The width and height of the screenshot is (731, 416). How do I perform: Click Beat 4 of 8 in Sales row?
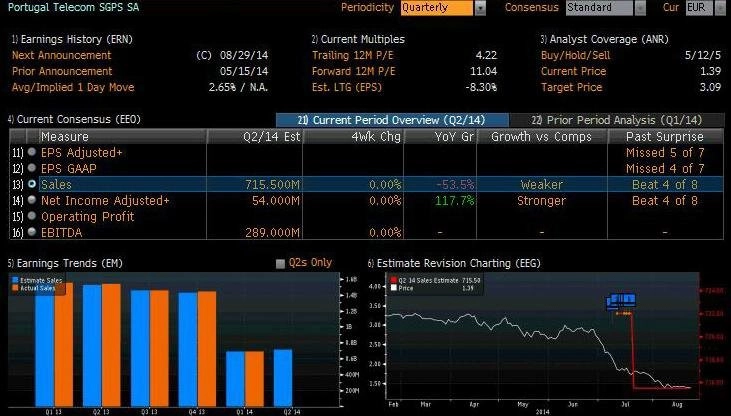click(665, 185)
